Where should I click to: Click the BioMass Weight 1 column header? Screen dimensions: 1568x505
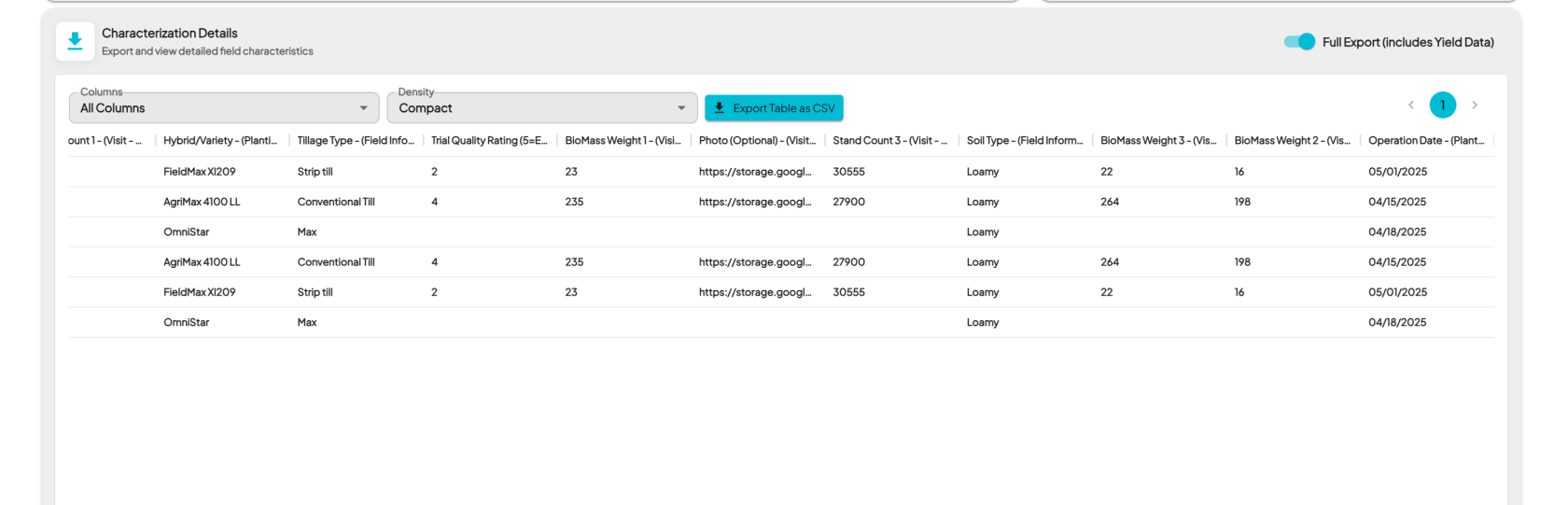coord(623,141)
